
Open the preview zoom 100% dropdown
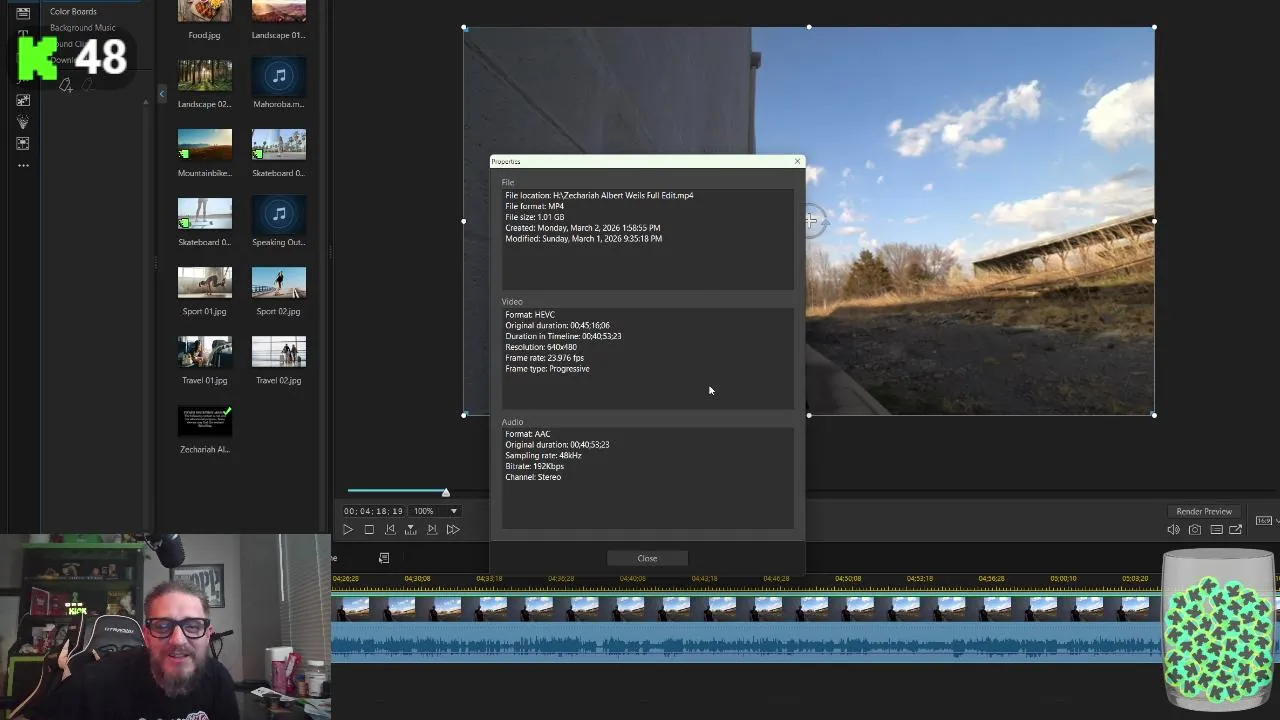click(453, 511)
